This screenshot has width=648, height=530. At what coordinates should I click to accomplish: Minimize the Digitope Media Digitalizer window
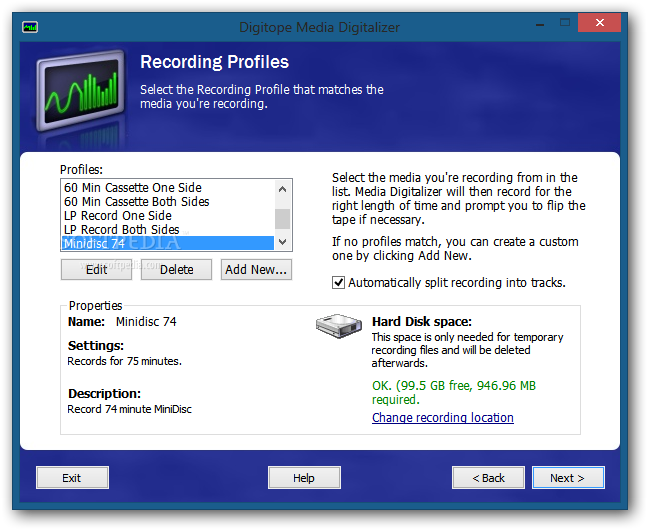click(540, 24)
